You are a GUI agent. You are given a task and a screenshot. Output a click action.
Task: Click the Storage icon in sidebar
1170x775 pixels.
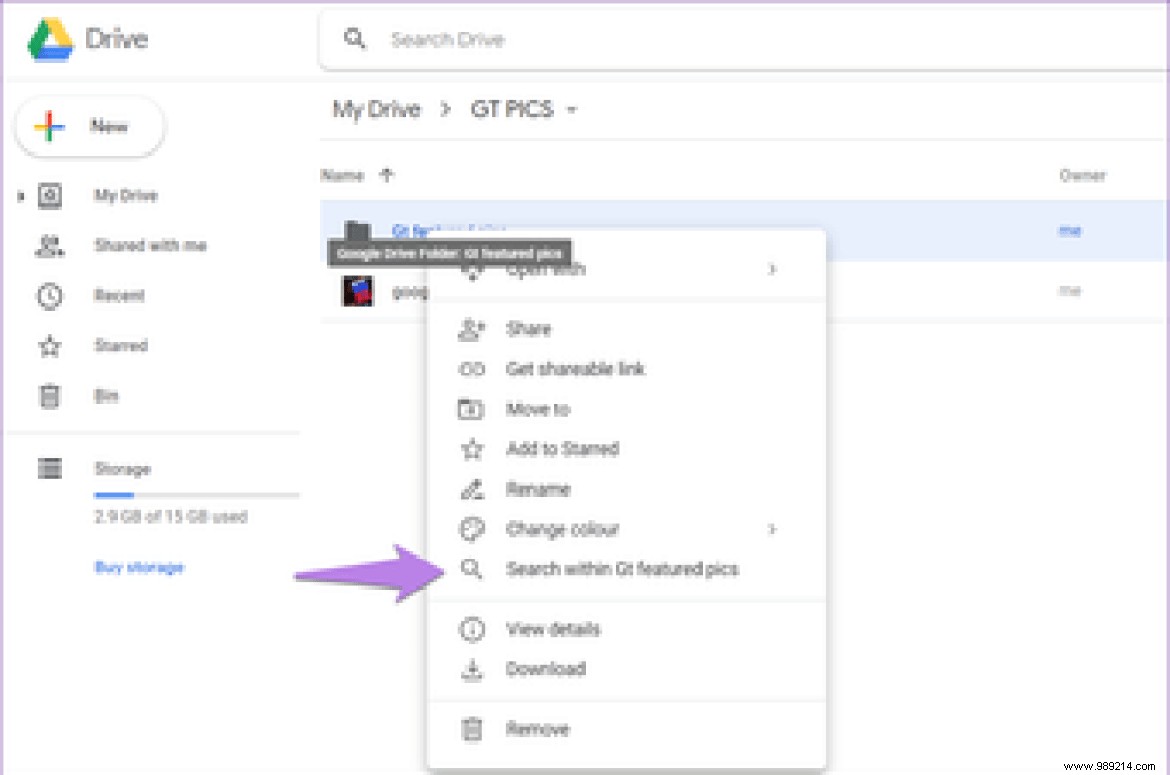tap(49, 468)
